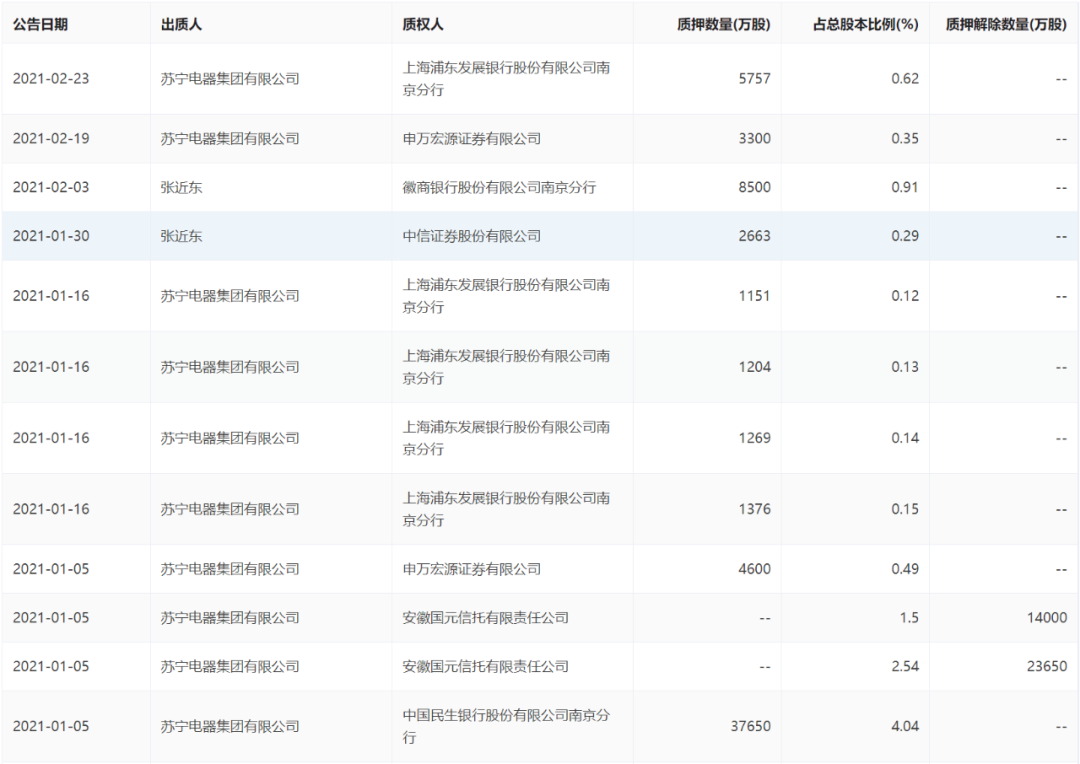Select the 2021-02-23 date cell
The width and height of the screenshot is (1080, 764).
(51, 79)
